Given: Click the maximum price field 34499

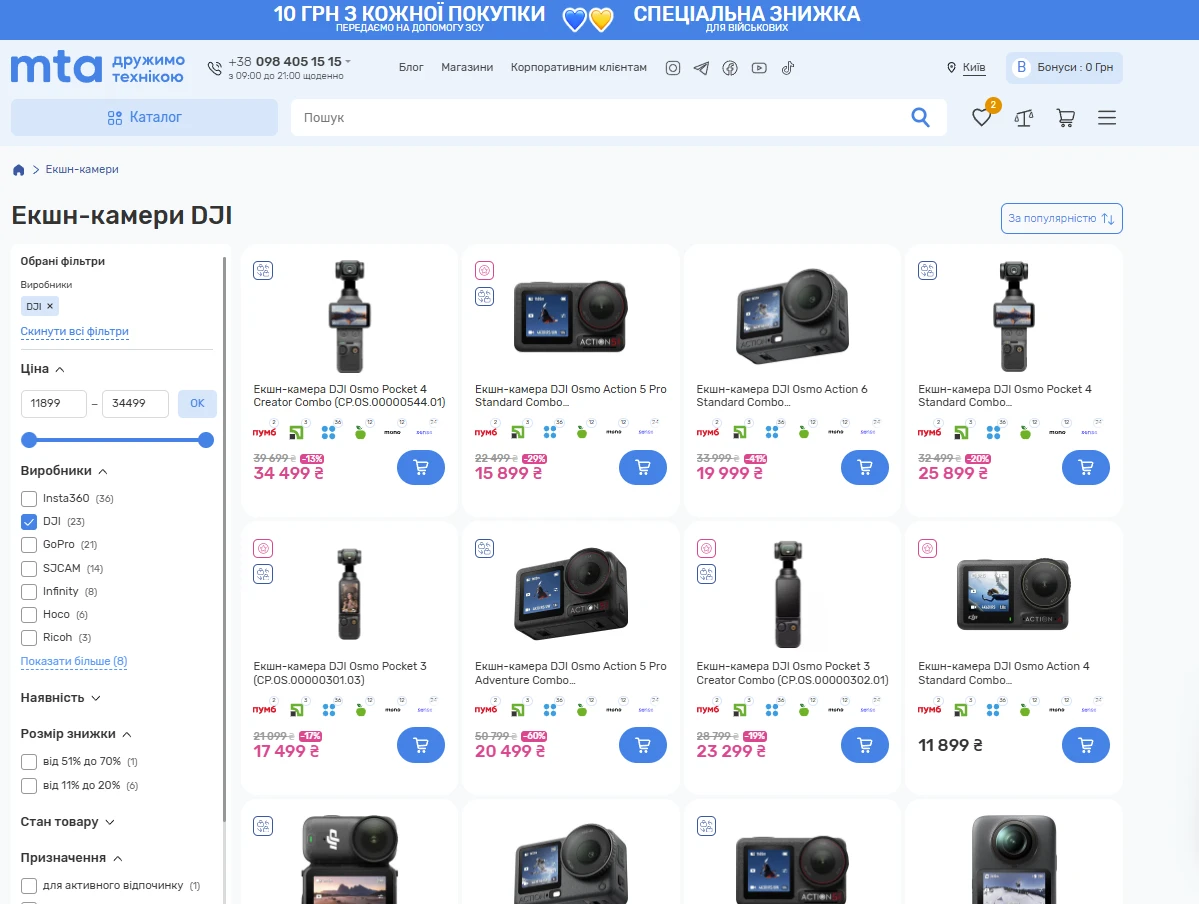Looking at the screenshot, I should click(x=135, y=403).
